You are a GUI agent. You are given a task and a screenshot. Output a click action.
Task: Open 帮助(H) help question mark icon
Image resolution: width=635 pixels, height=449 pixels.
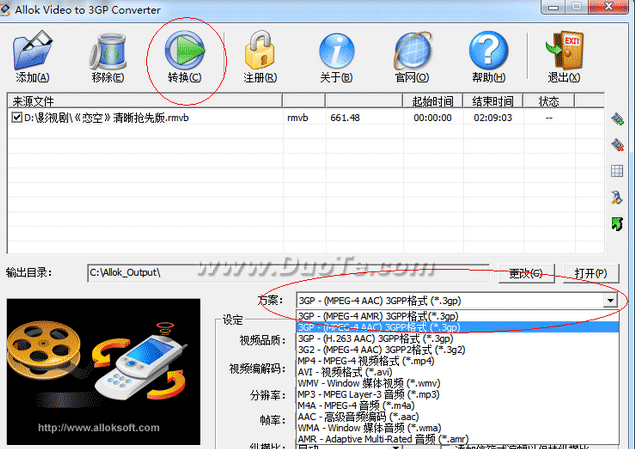point(488,51)
